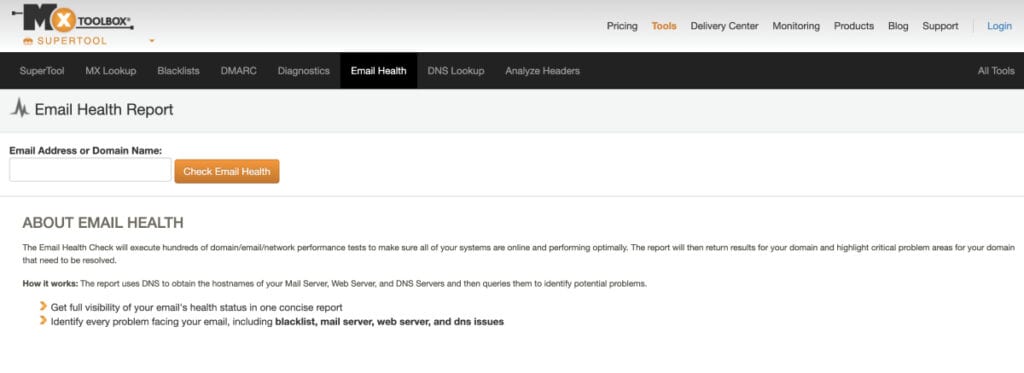Open the Blacklists tab
Image resolution: width=1024 pixels, height=373 pixels.
[x=178, y=71]
